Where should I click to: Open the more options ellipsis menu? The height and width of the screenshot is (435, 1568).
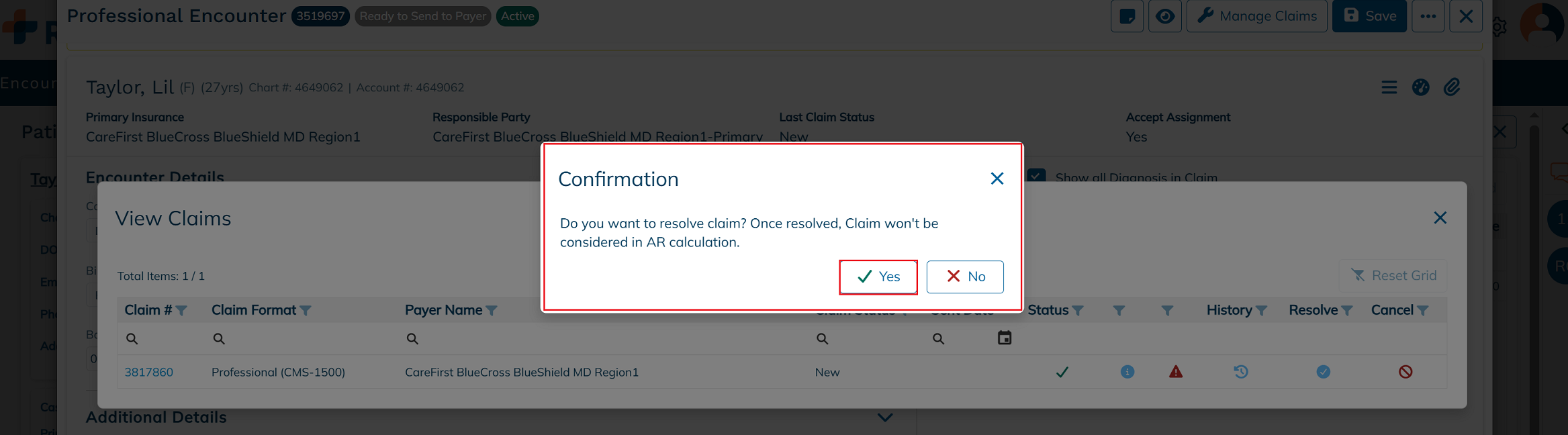pyautogui.click(x=1428, y=16)
